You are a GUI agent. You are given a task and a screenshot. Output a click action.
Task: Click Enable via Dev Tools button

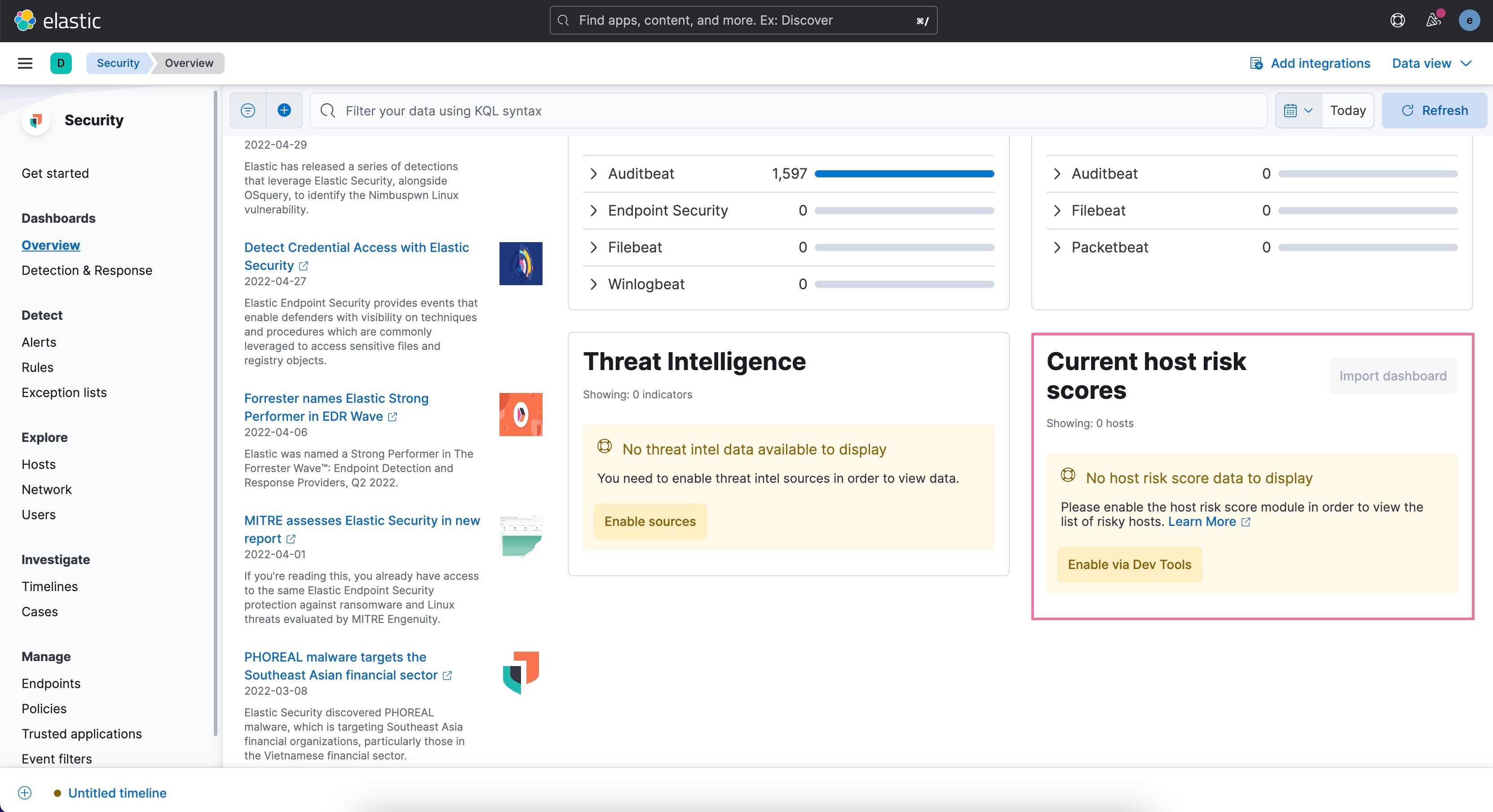[x=1128, y=563]
